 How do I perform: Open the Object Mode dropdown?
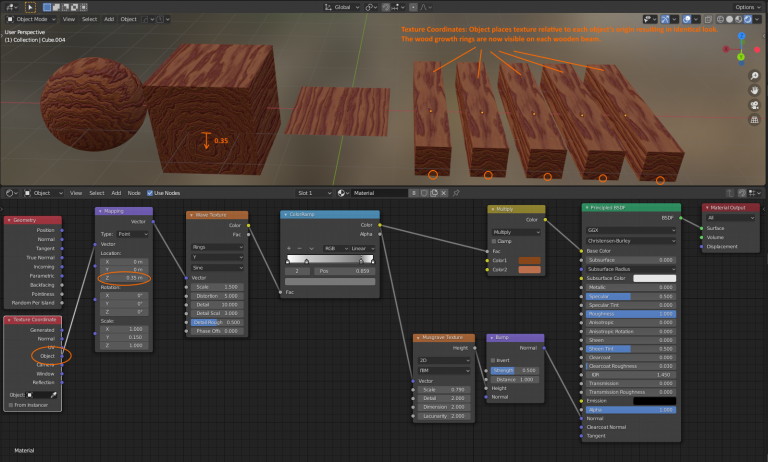(32, 19)
